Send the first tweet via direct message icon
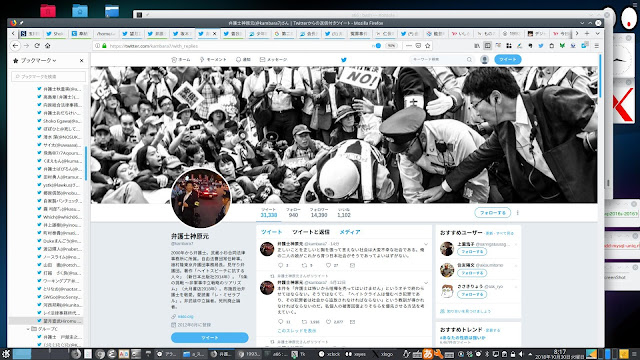640x360 pixels. point(352,265)
